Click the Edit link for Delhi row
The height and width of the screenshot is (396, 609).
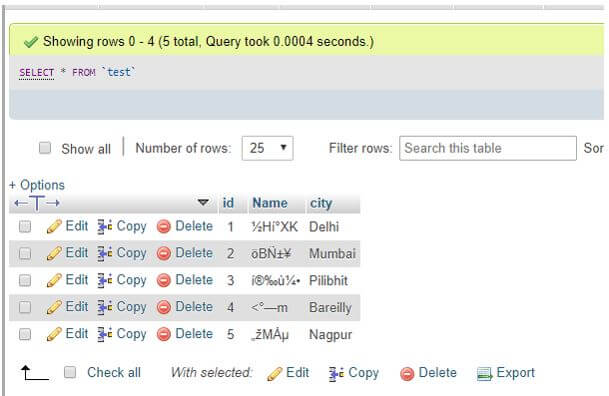click(x=77, y=226)
